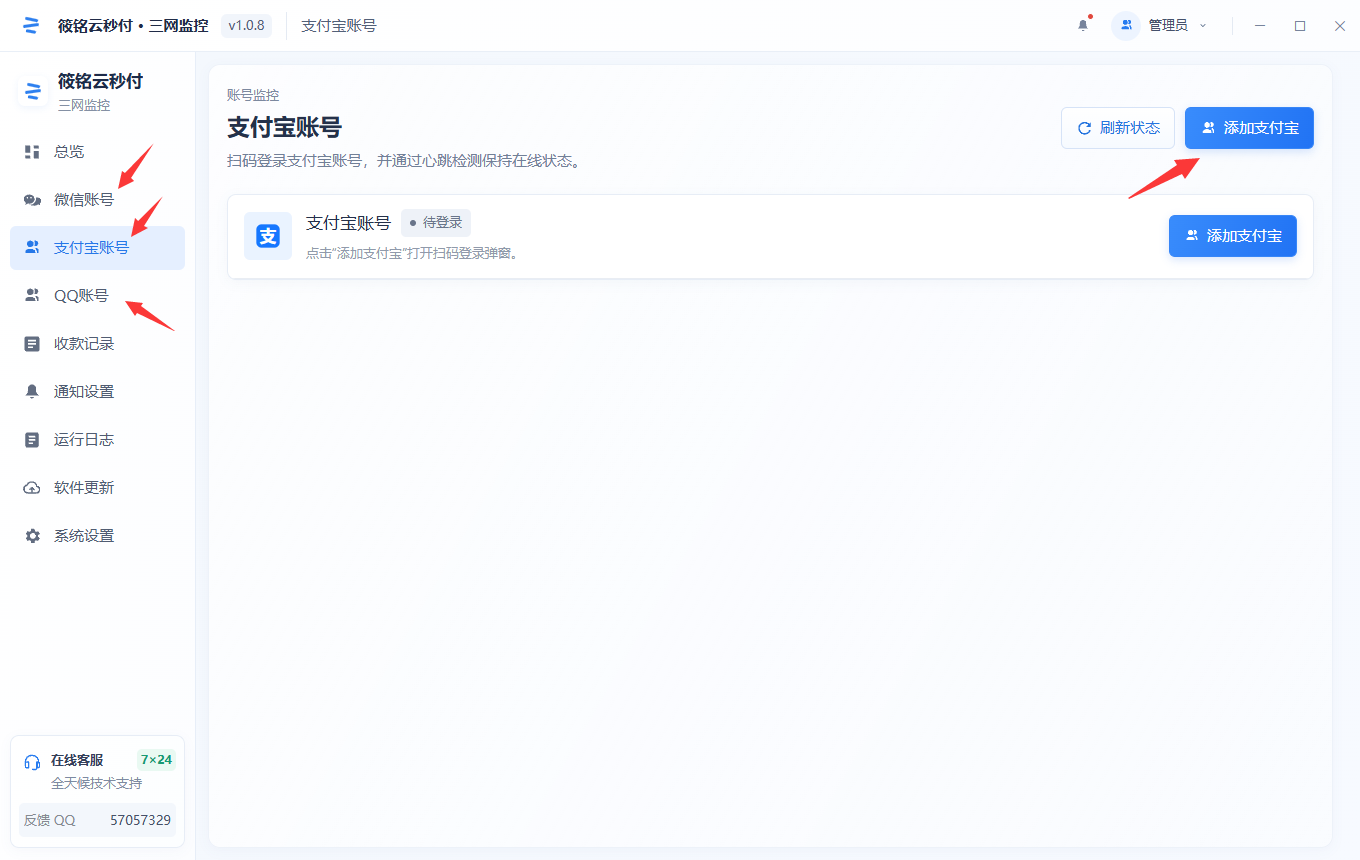Click the 软件更新 cloud upload icon
Screen dimensions: 1360x860
click(32, 488)
